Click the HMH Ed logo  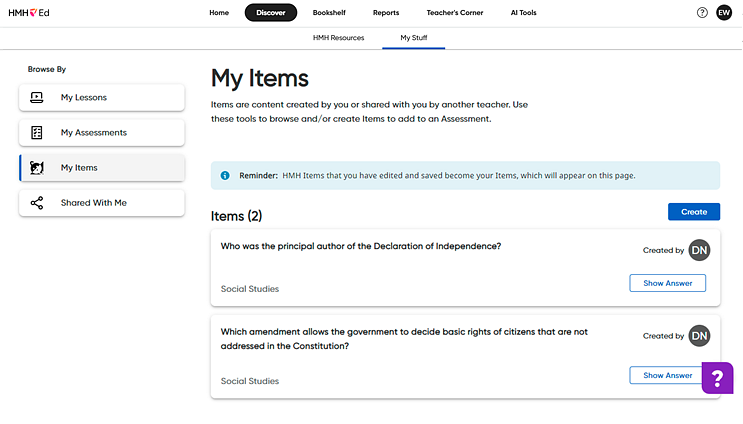[x=29, y=13]
